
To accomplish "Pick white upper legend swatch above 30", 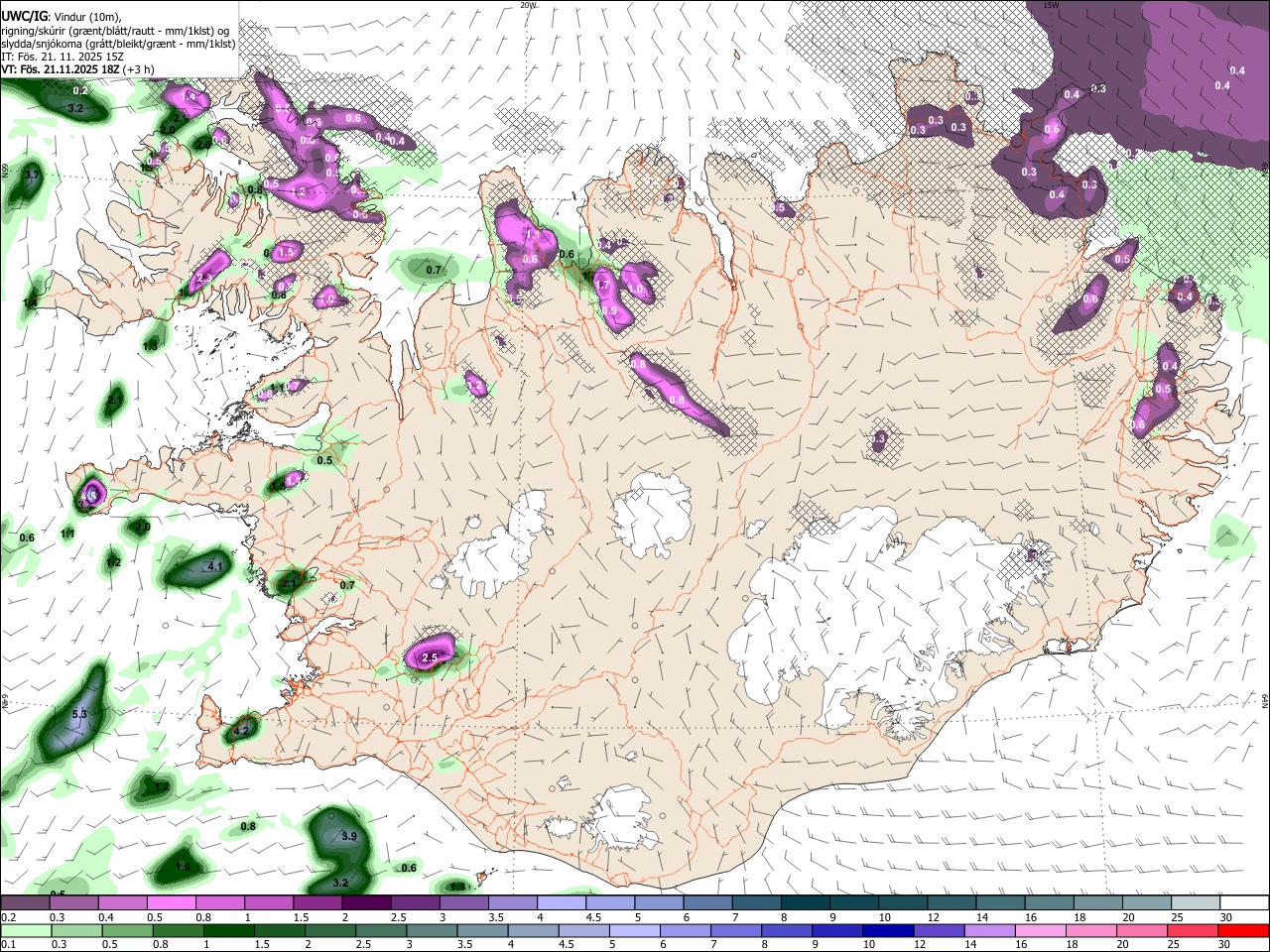I will pos(1244,903).
